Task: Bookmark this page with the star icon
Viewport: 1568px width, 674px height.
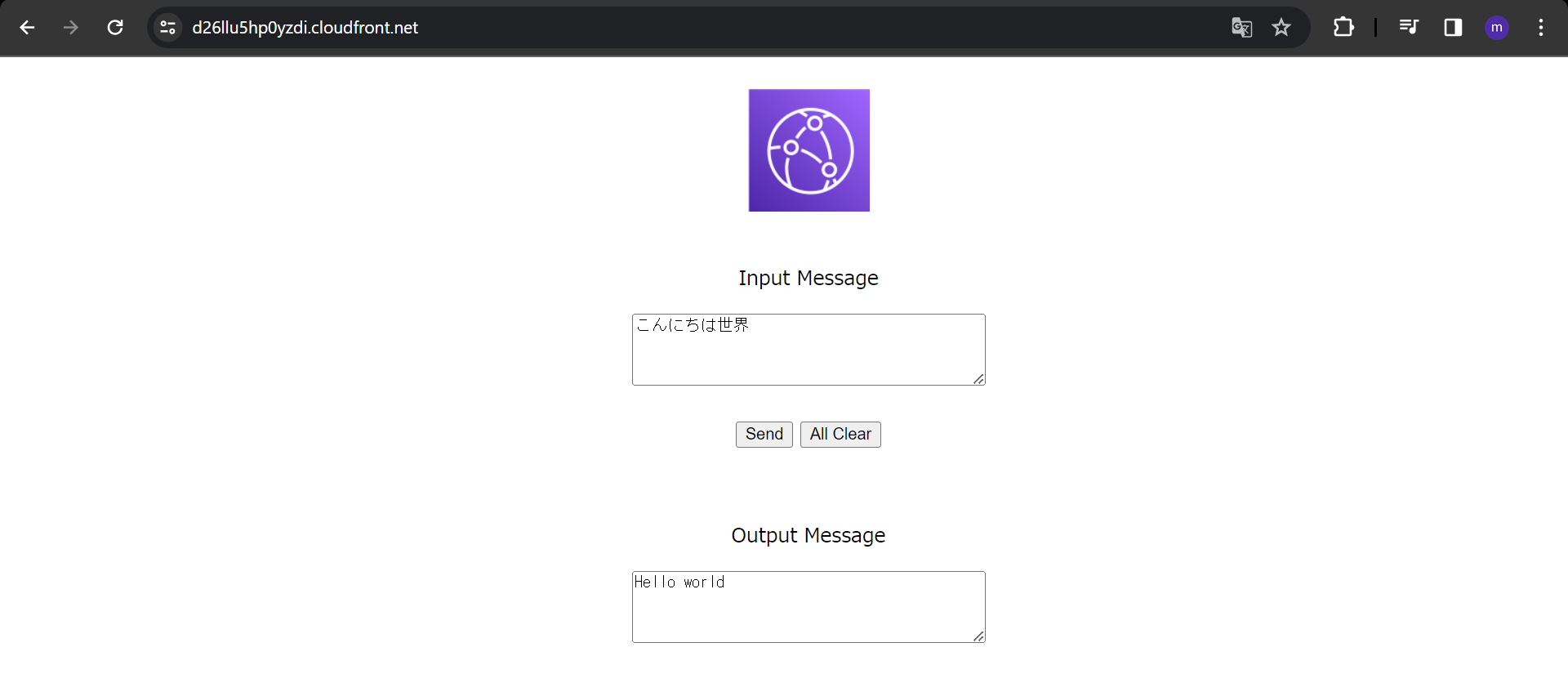Action: [x=1281, y=28]
